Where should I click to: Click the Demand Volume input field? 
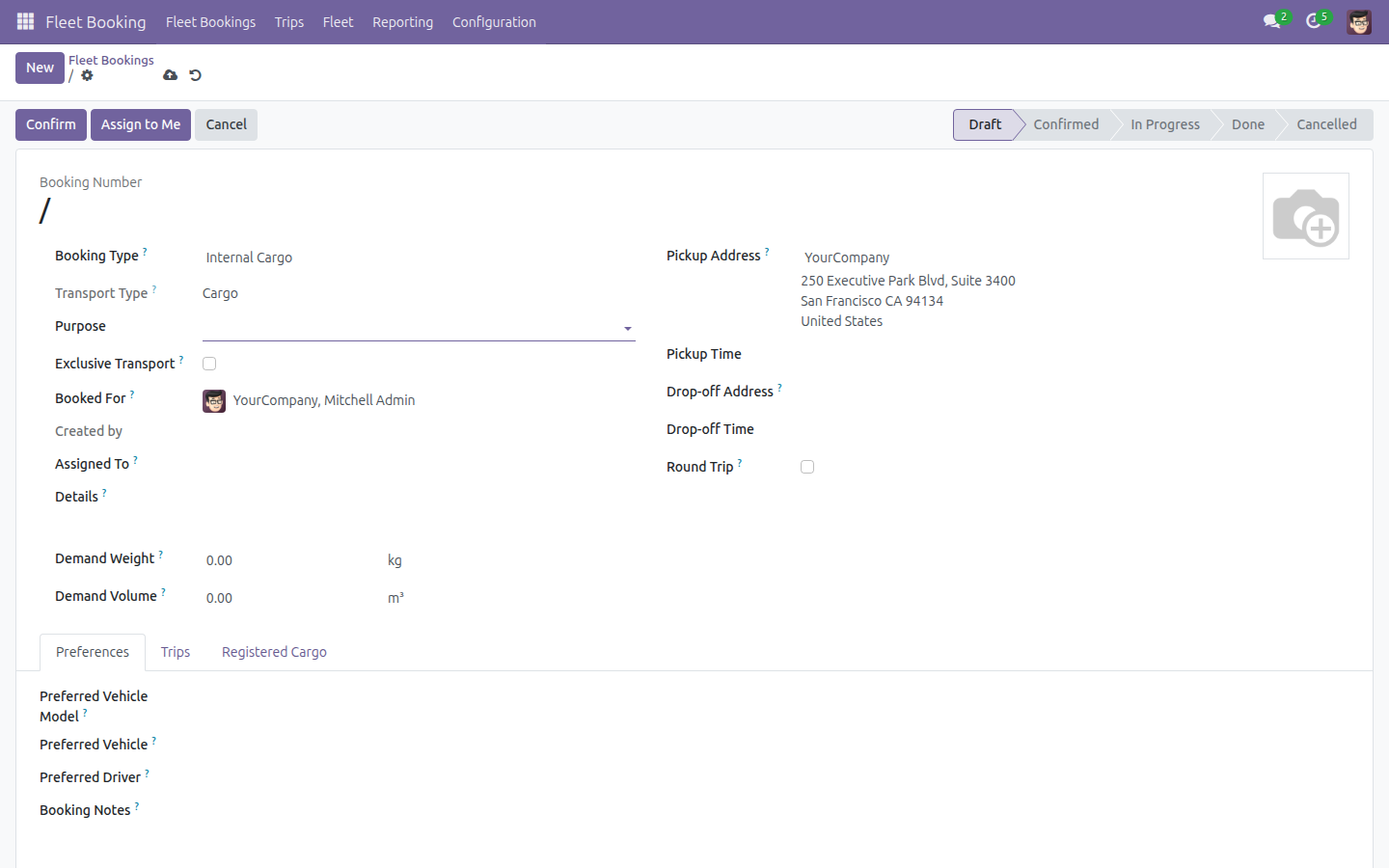click(x=291, y=598)
